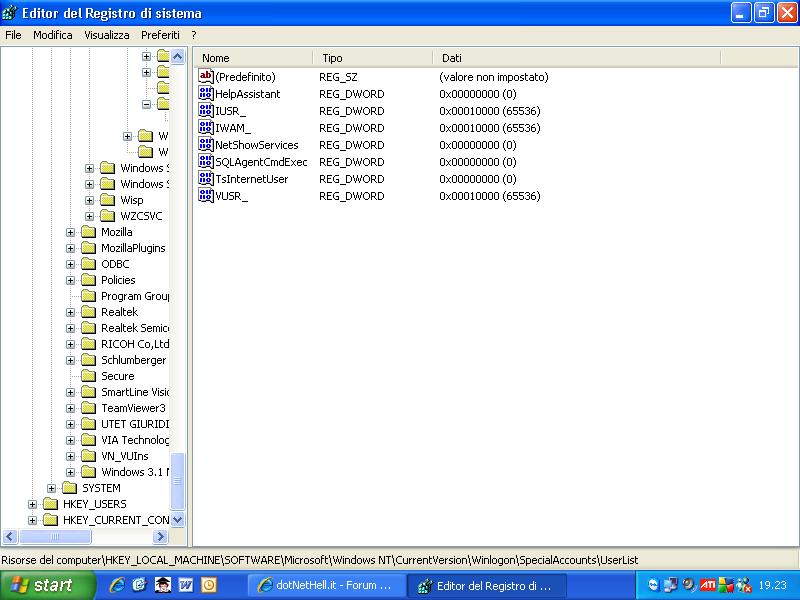Image resolution: width=800 pixels, height=600 pixels.
Task: Expand the Policies key
Action: (x=70, y=281)
